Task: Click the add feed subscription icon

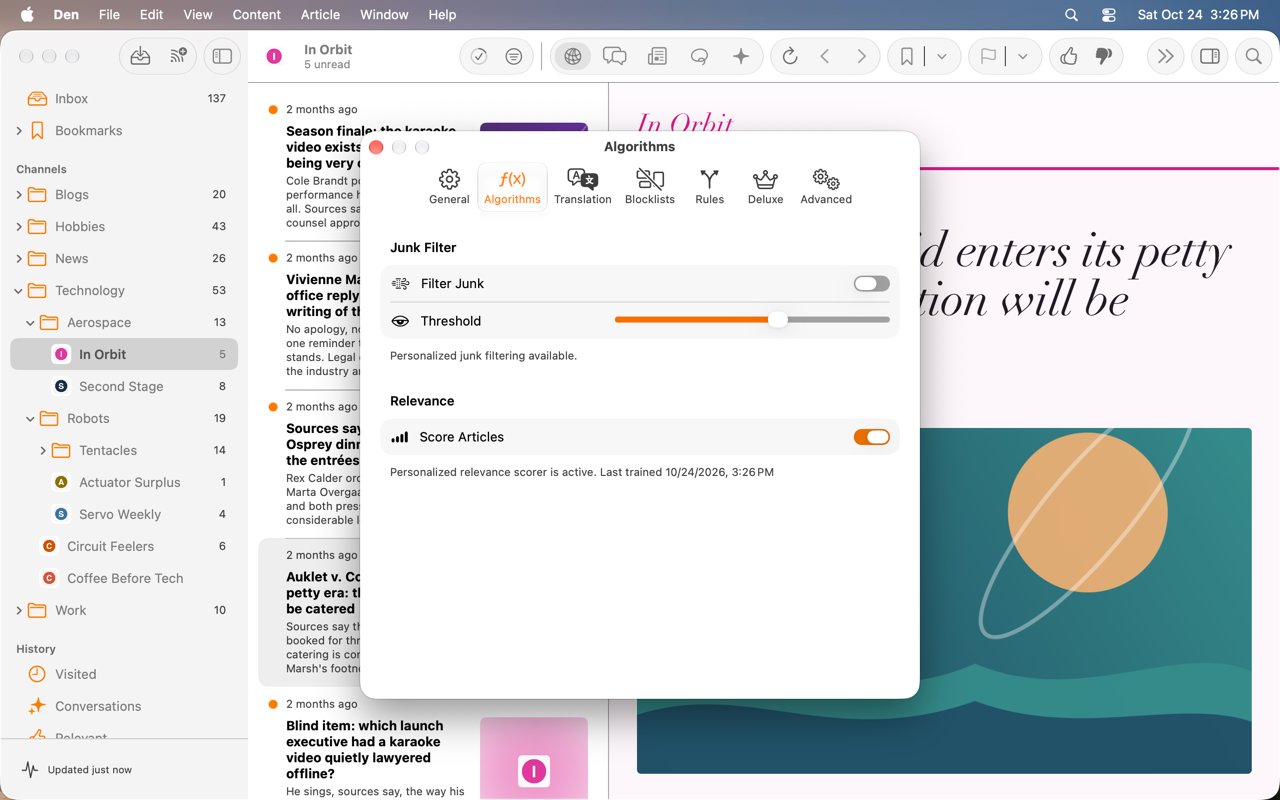Action: pyautogui.click(x=178, y=57)
